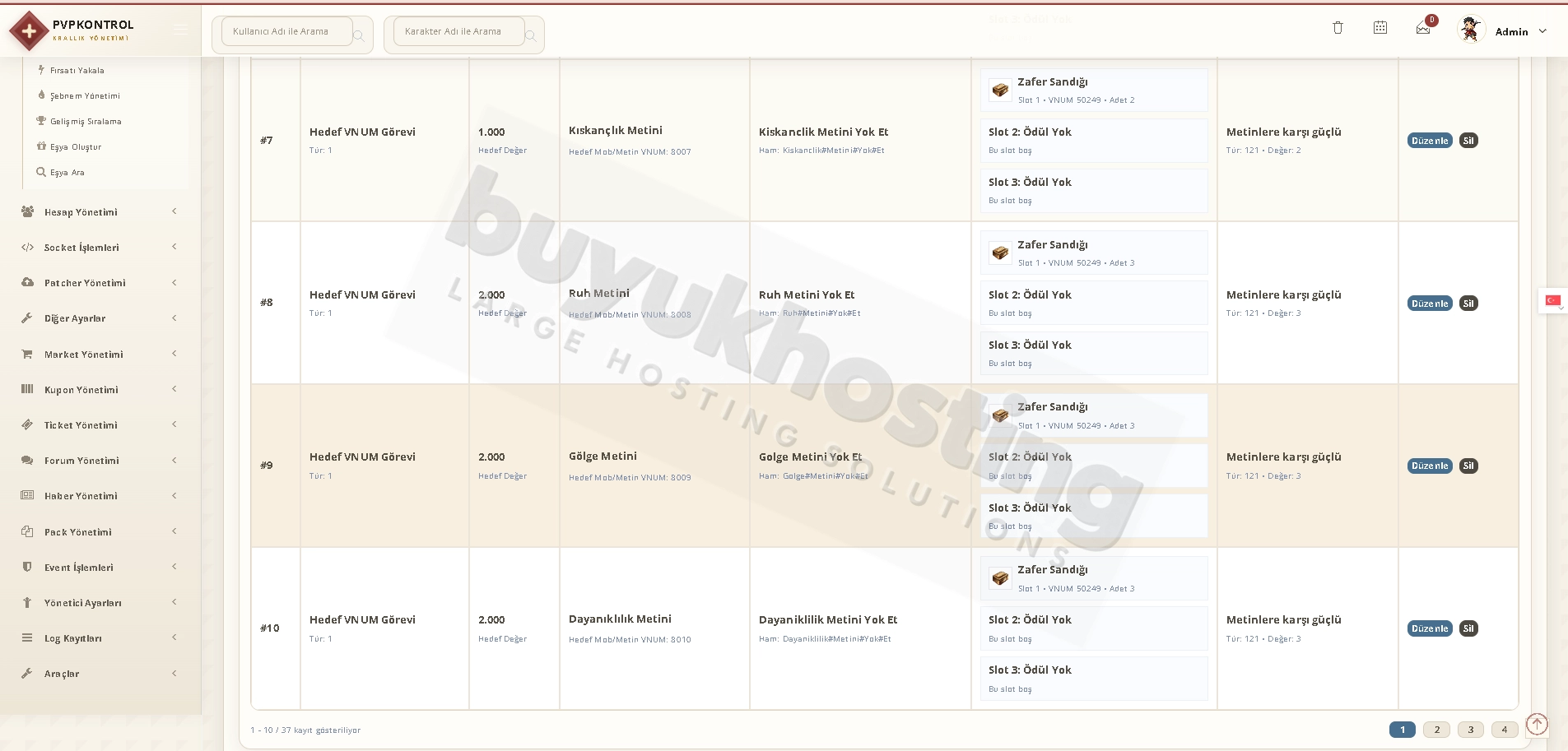The width and height of the screenshot is (1568, 751).
Task: Click the Pack Yönetimi copy icon
Action: [x=27, y=531]
